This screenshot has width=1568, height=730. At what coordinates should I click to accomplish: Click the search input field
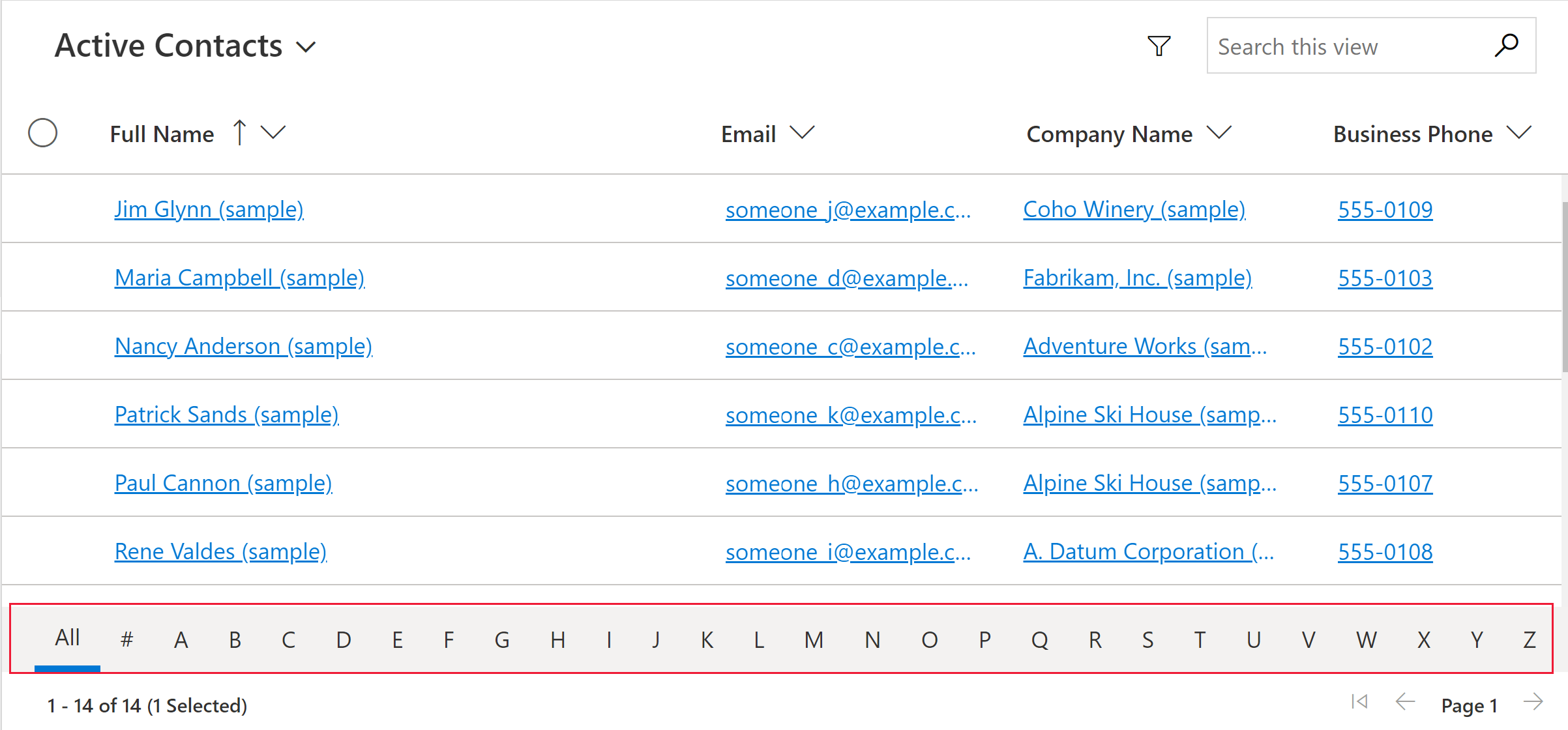(x=1349, y=46)
